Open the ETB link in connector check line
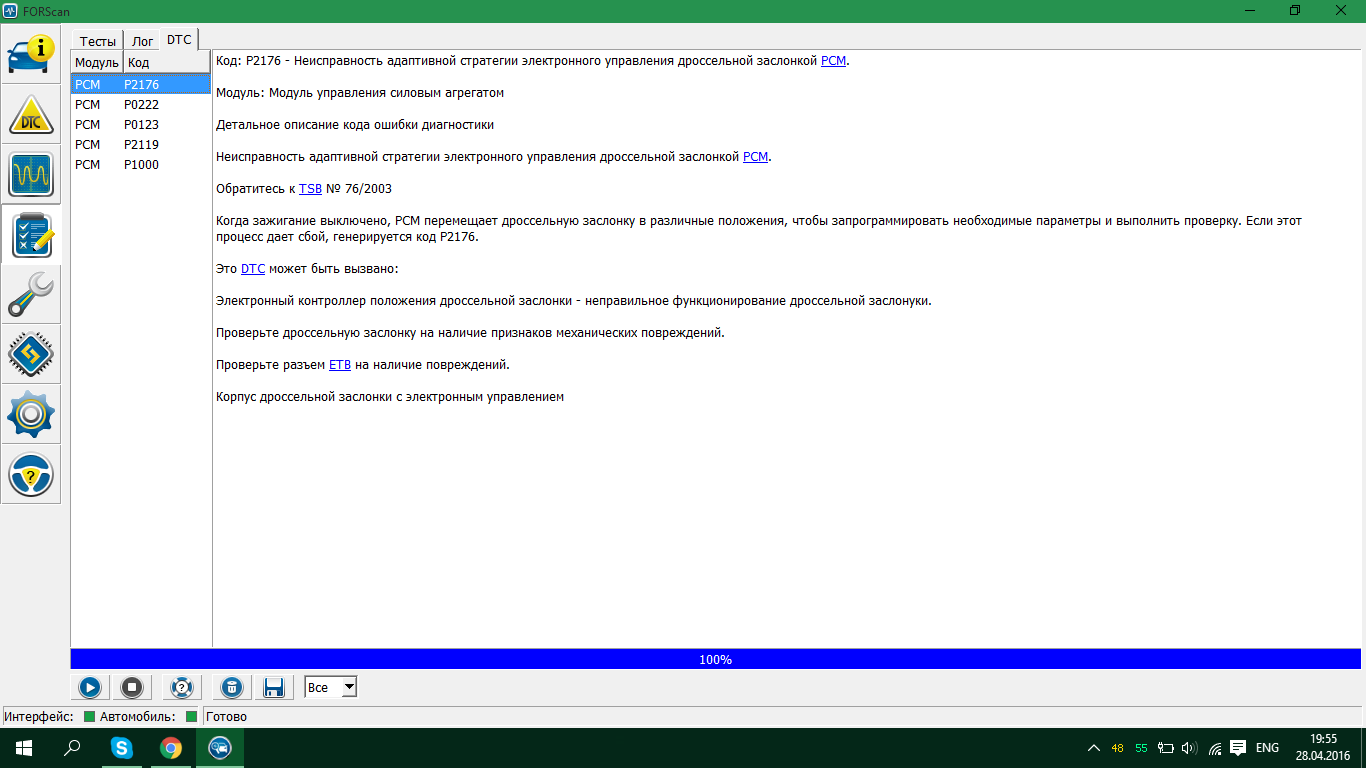This screenshot has width=1366, height=768. pyautogui.click(x=340, y=365)
